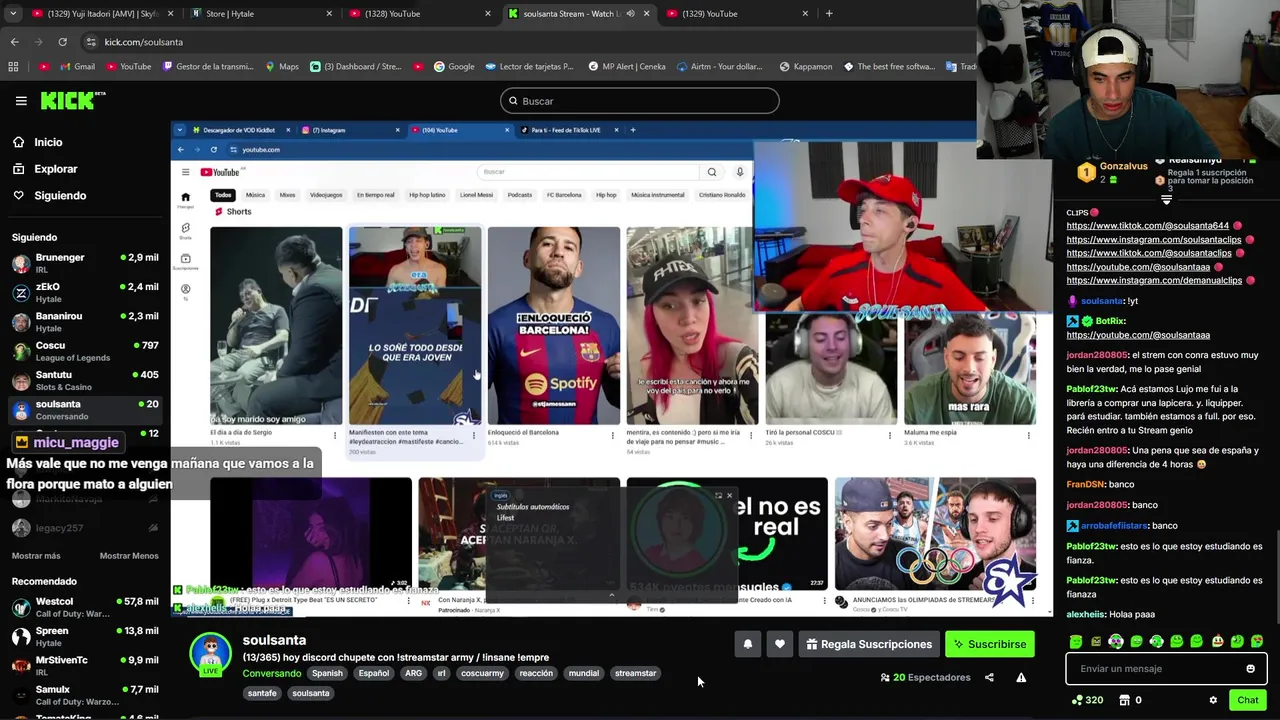Toggle notification bell for soulsanta
Viewport: 1280px width, 720px height.
tap(748, 644)
